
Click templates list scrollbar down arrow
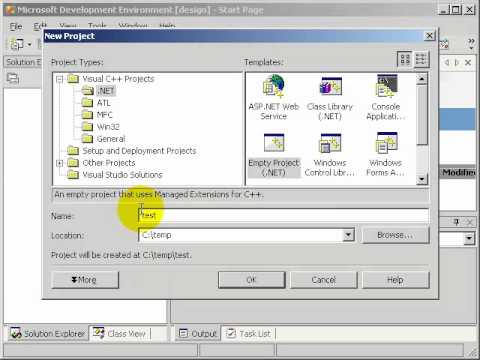[422, 179]
